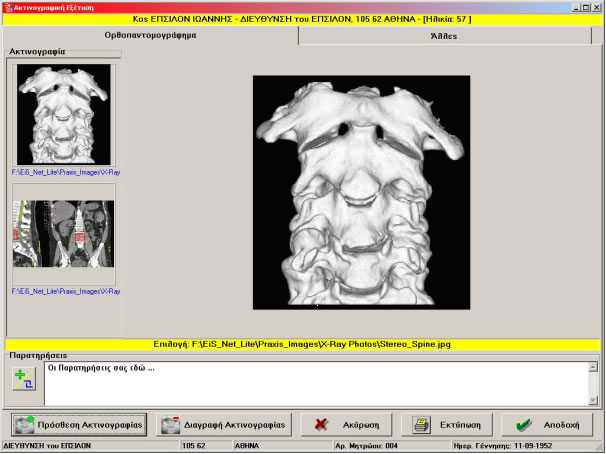Image resolution: width=606 pixels, height=454 pixels.
Task: Click inside the Παρατηρήσεις text field
Action: pos(300,383)
